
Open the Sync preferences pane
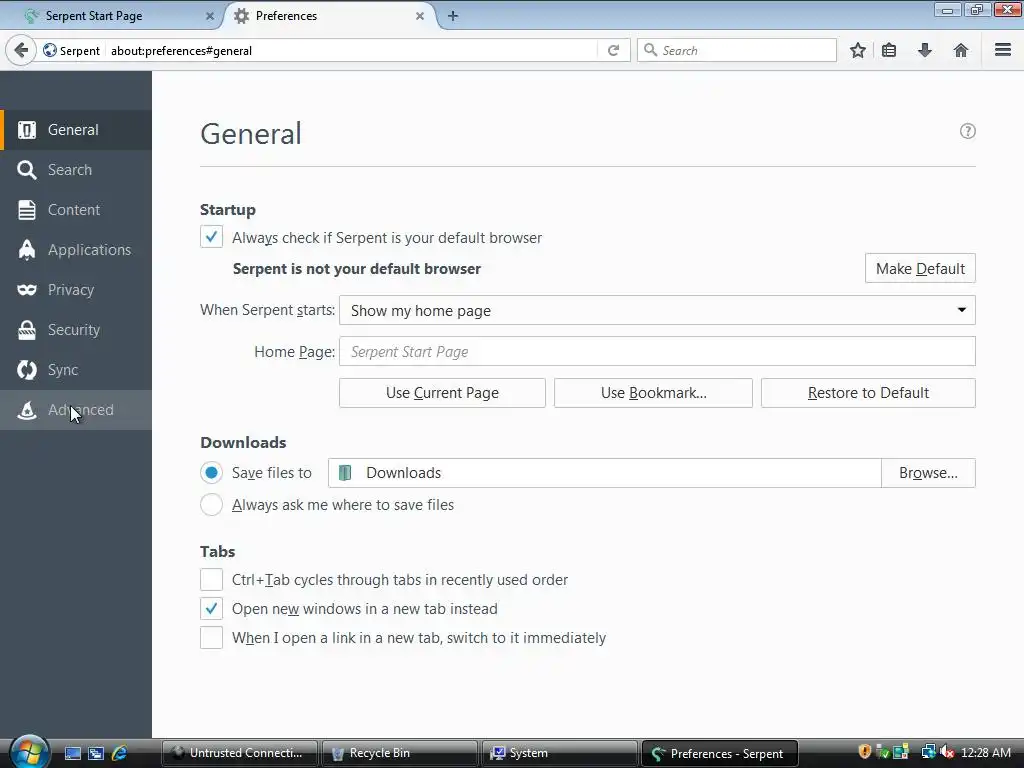pyautogui.click(x=76, y=370)
